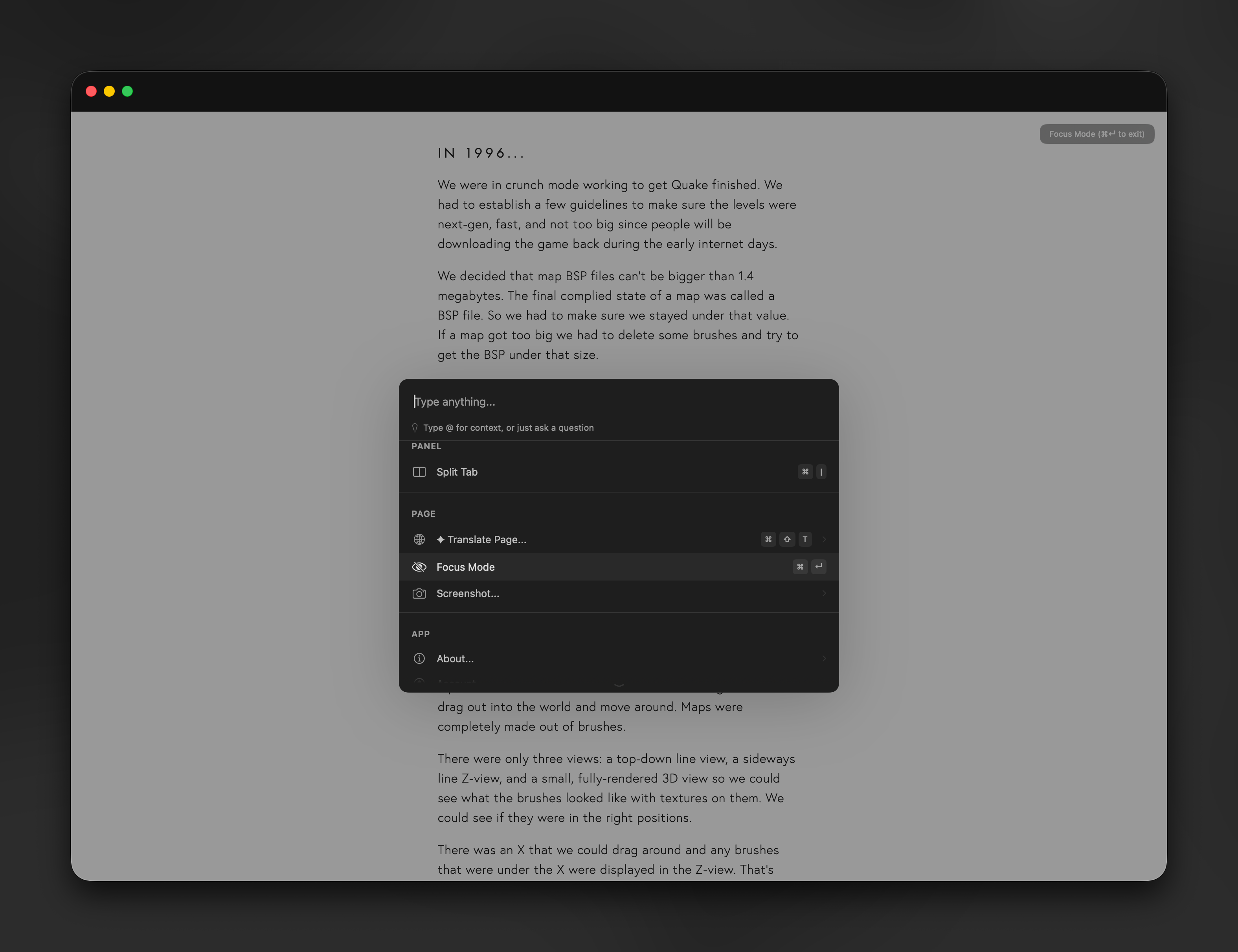This screenshot has width=1238, height=952.
Task: Click the scroll-down indicator at the palette bottom
Action: pyautogui.click(x=619, y=685)
